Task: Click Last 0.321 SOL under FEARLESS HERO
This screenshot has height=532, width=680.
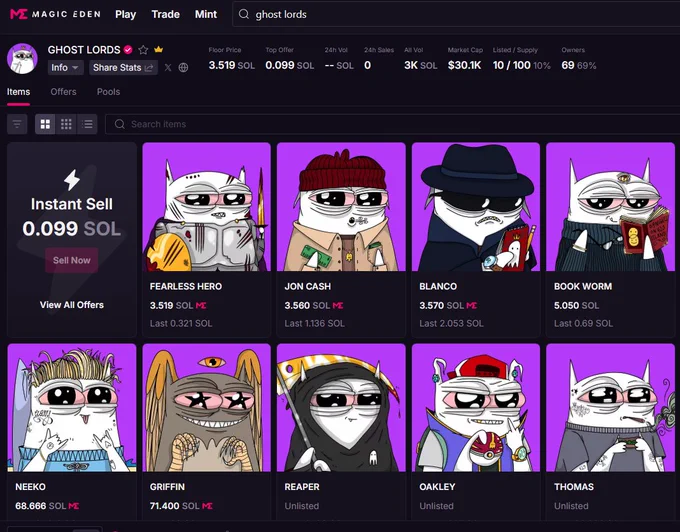Action: [x=181, y=323]
